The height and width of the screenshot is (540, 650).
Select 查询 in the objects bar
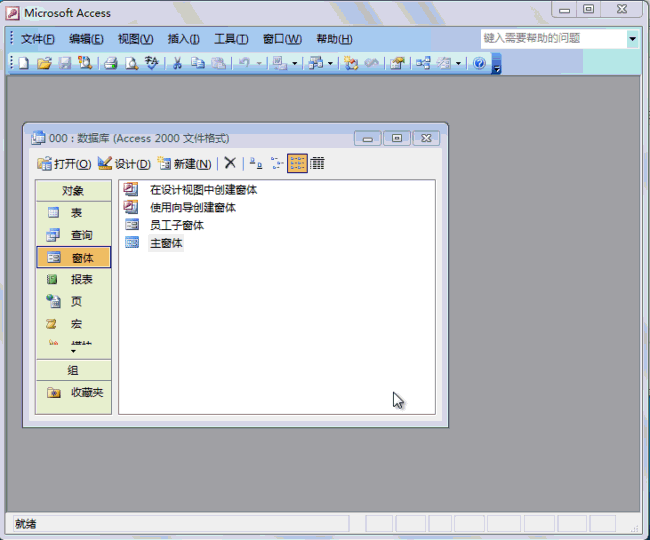(x=73, y=235)
